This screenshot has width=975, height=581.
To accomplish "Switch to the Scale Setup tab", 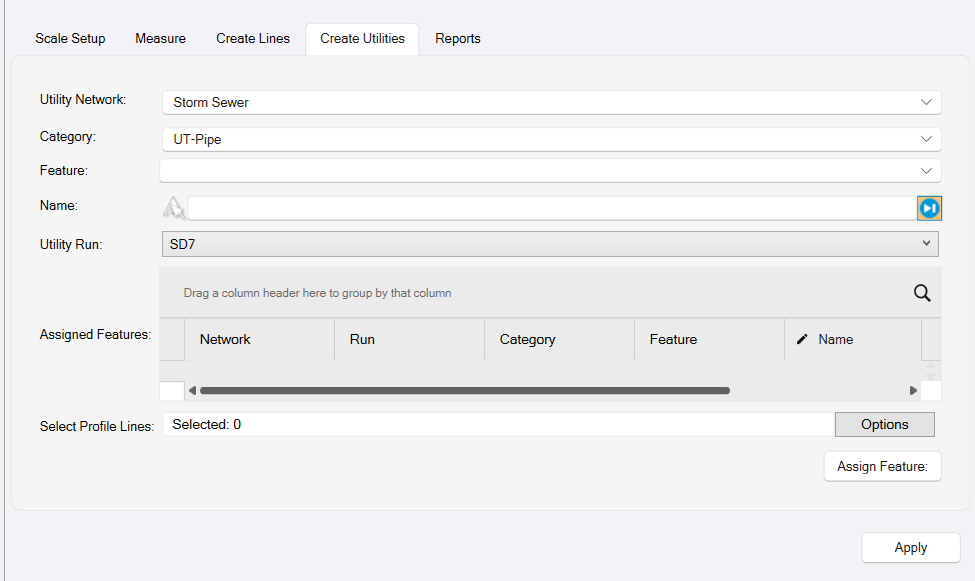I will tap(70, 39).
